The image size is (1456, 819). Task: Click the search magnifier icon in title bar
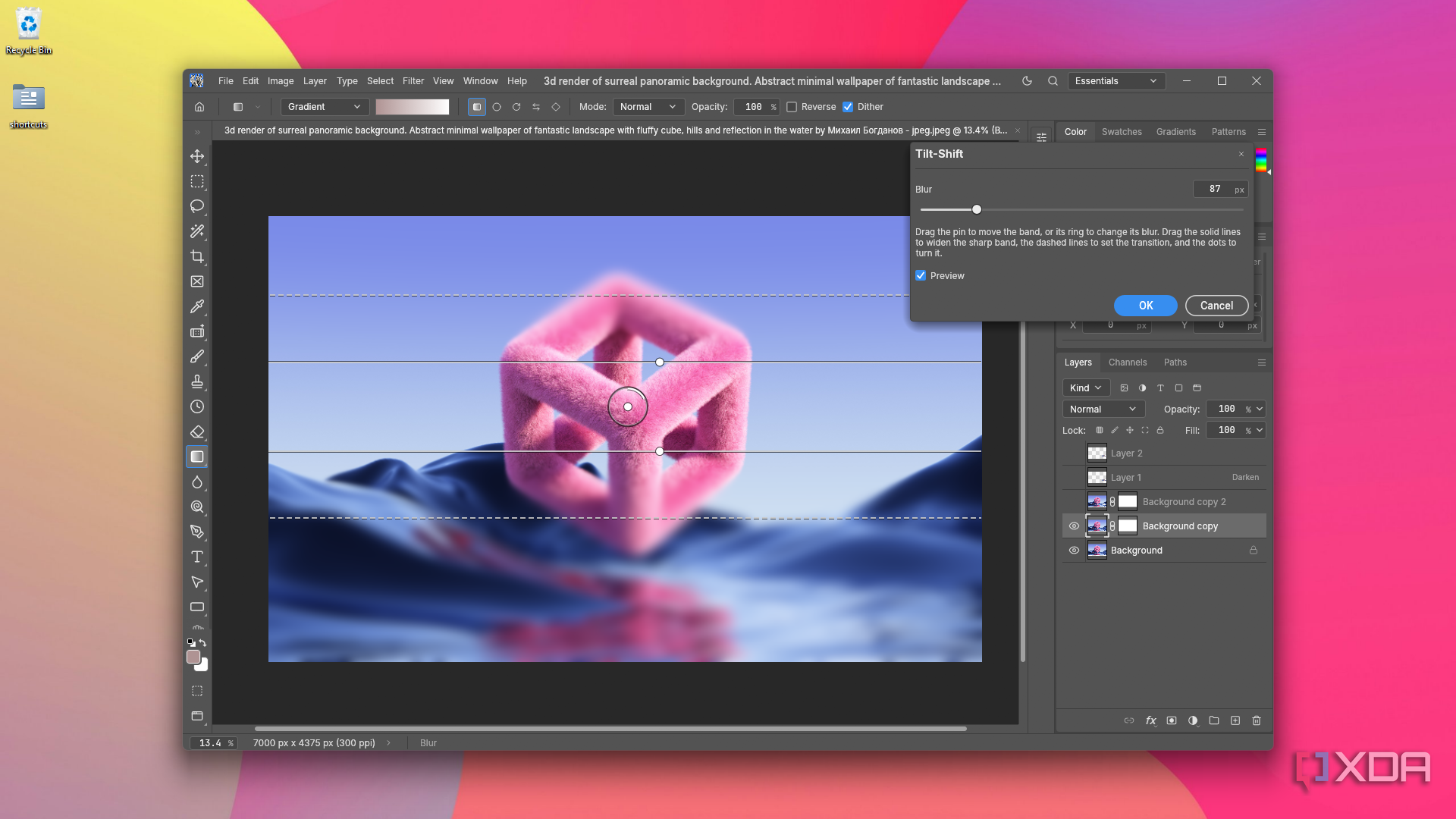(x=1053, y=81)
